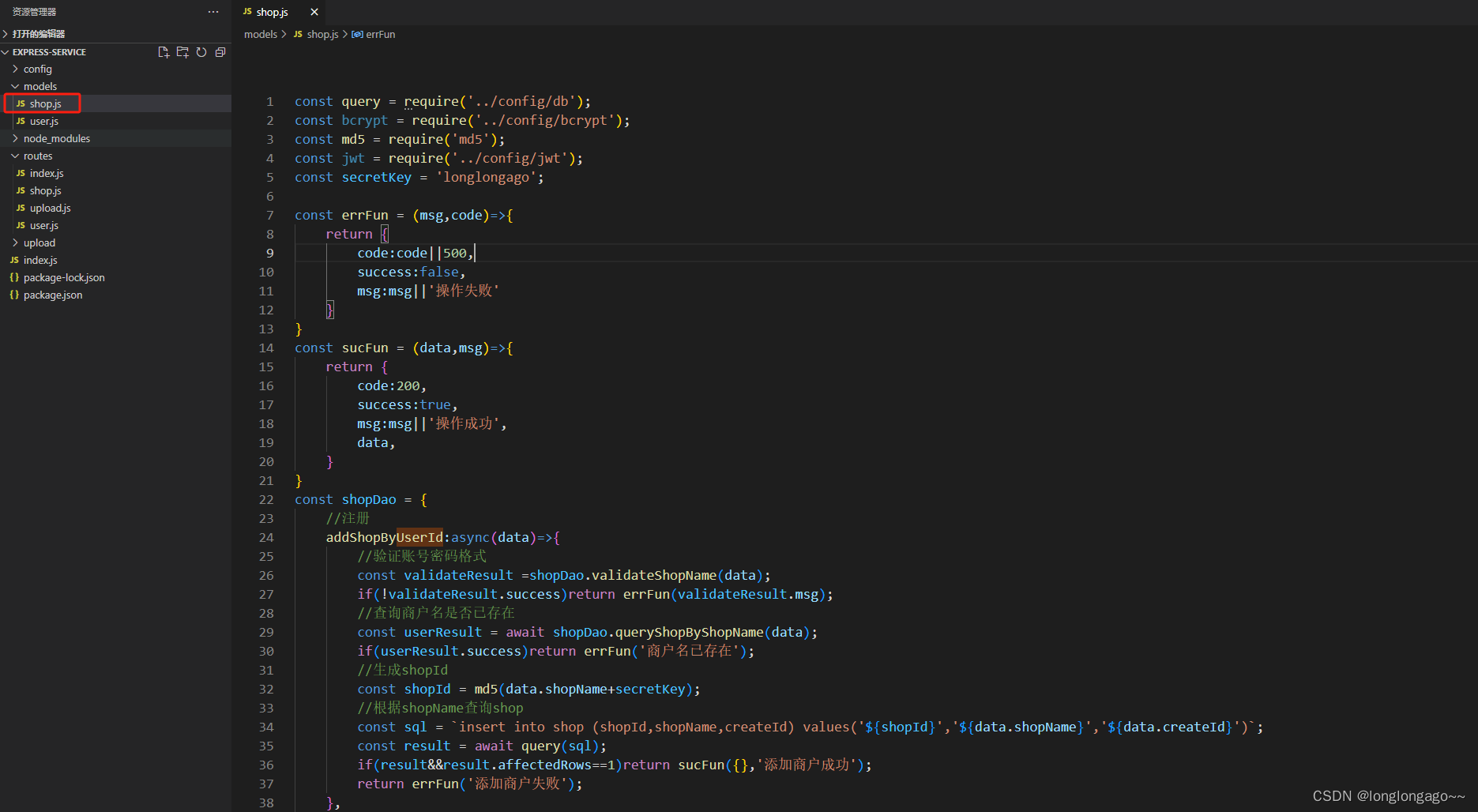Click md5 call on line 32

click(486, 689)
